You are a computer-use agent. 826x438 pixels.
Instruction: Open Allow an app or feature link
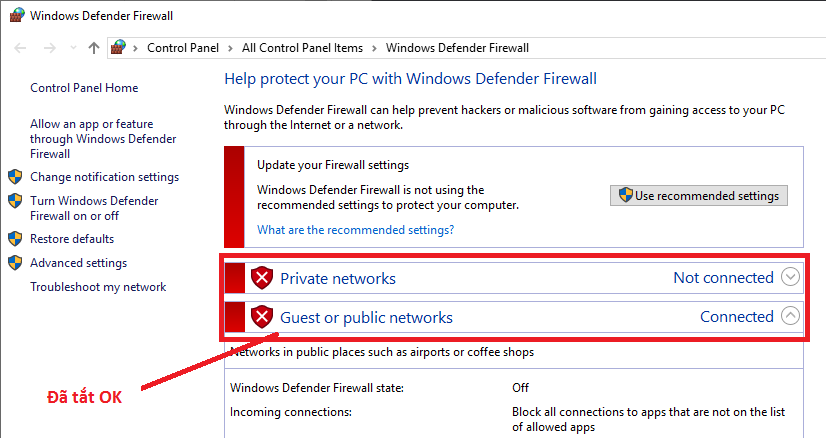coord(103,139)
